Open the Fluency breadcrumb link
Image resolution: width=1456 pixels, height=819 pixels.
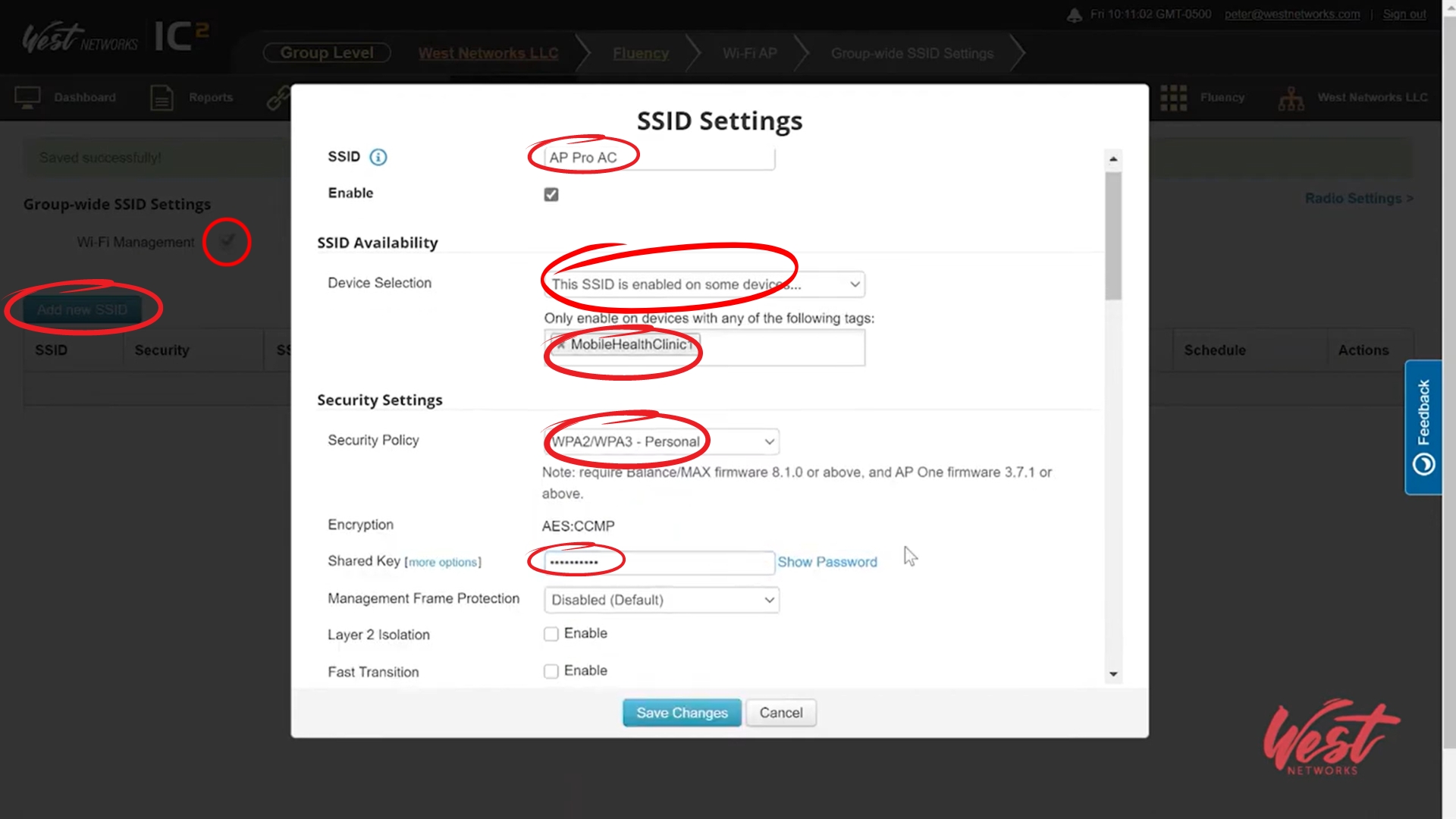640,53
